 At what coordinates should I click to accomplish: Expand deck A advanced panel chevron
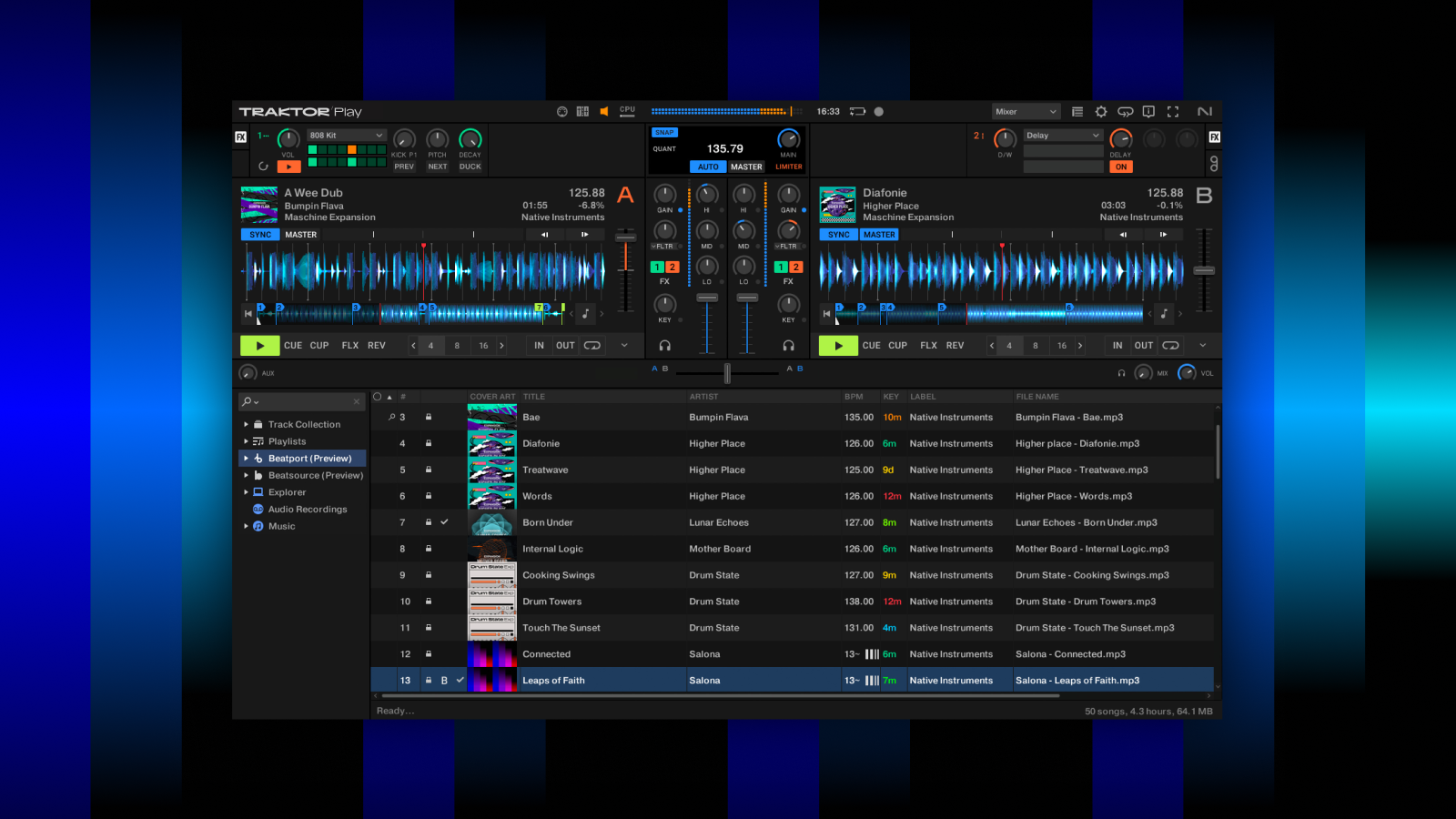(624, 346)
